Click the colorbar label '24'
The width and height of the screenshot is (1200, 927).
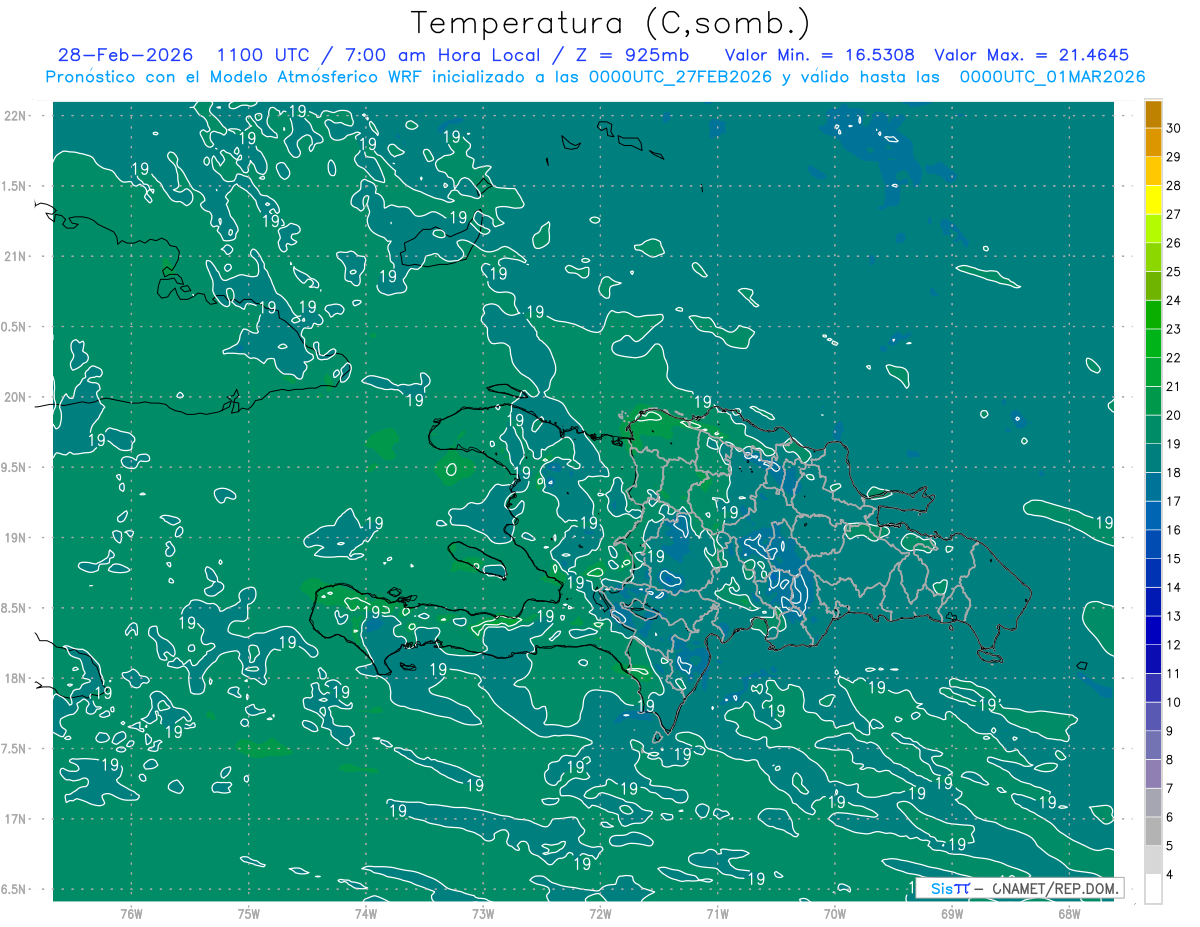1174,300
